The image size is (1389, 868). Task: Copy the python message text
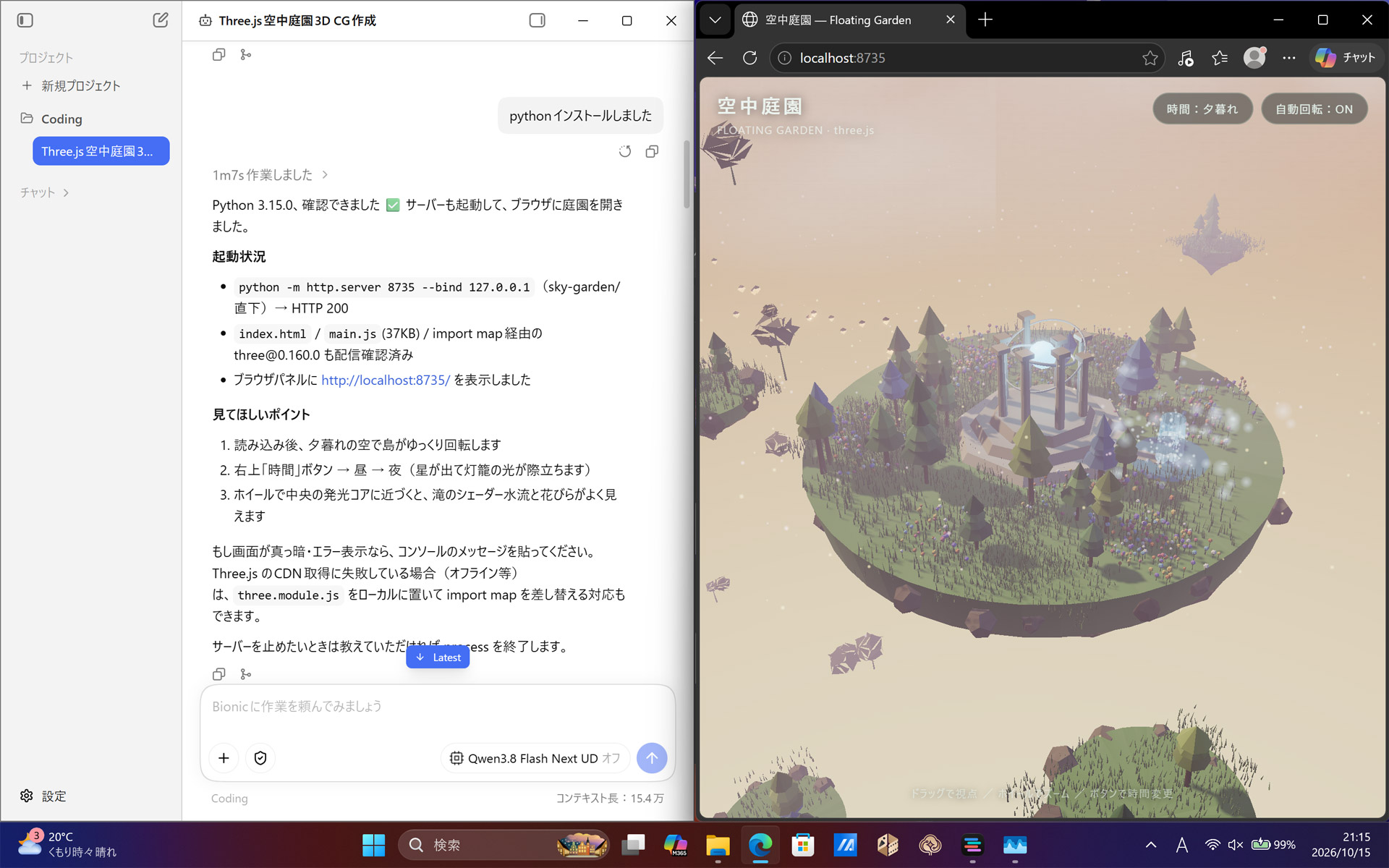click(652, 151)
